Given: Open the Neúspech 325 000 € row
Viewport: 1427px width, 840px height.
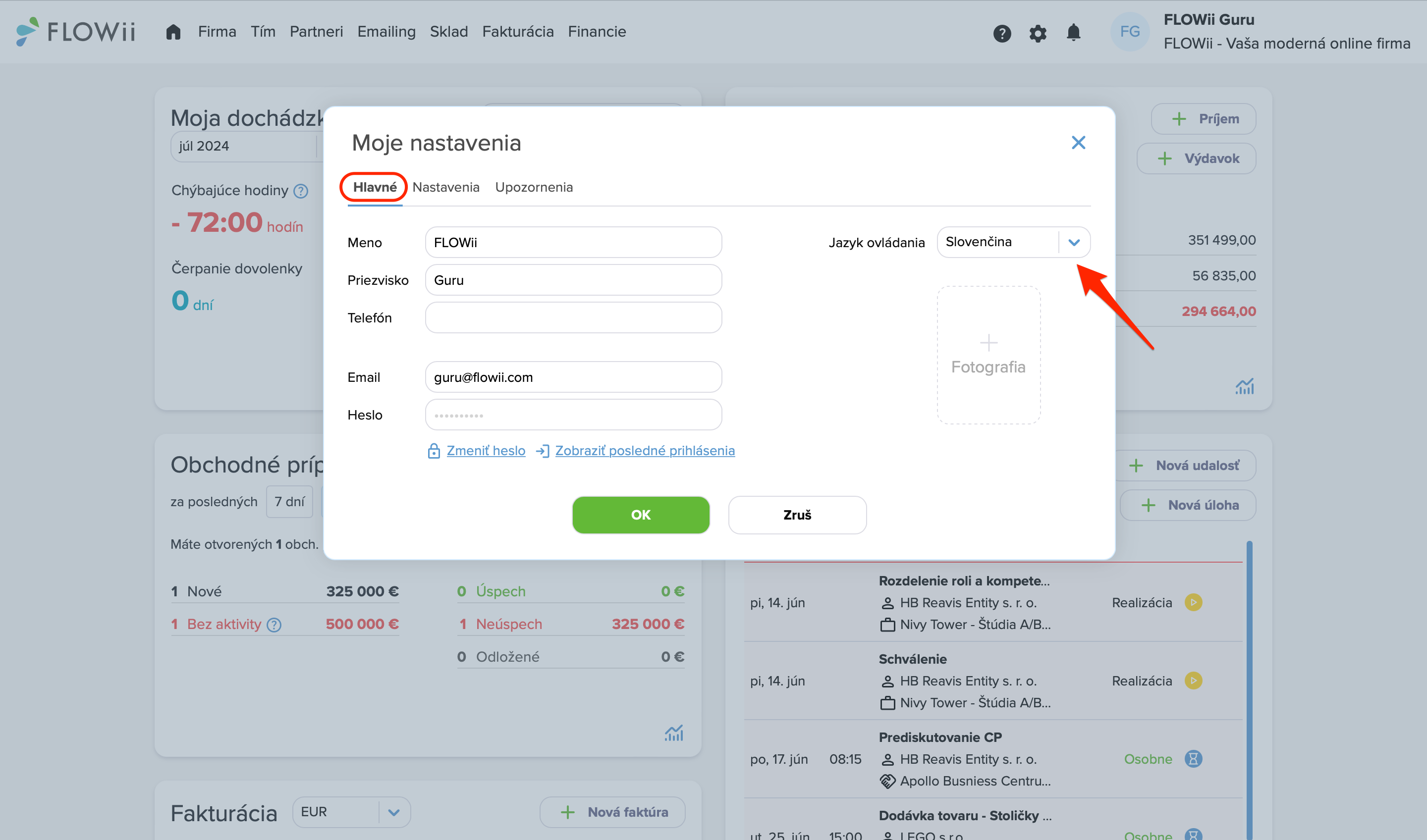Looking at the screenshot, I should pyautogui.click(x=571, y=625).
